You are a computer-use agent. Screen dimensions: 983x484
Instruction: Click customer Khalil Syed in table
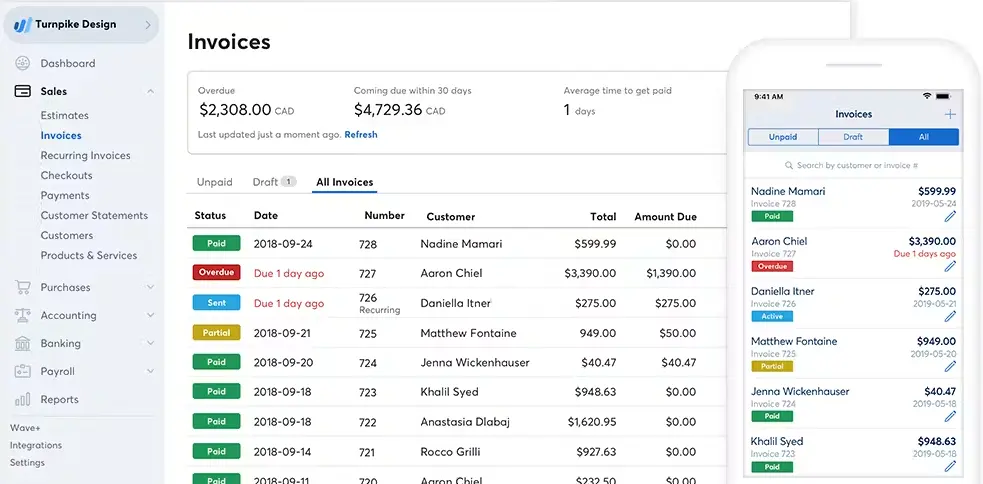tap(449, 392)
